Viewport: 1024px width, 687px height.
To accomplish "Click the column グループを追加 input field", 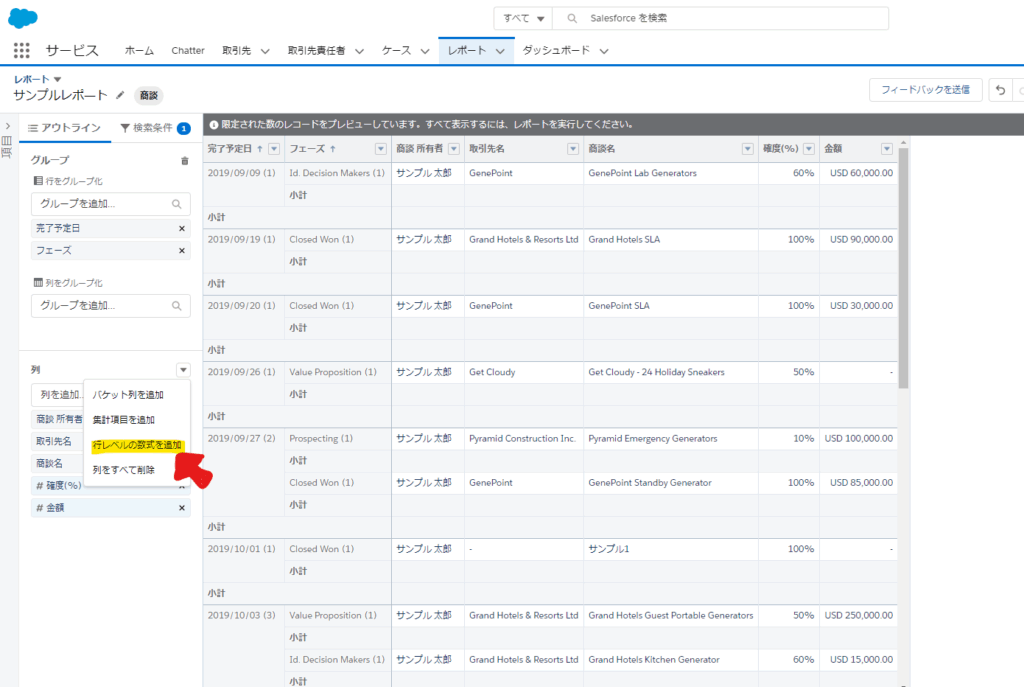I will tap(110, 306).
